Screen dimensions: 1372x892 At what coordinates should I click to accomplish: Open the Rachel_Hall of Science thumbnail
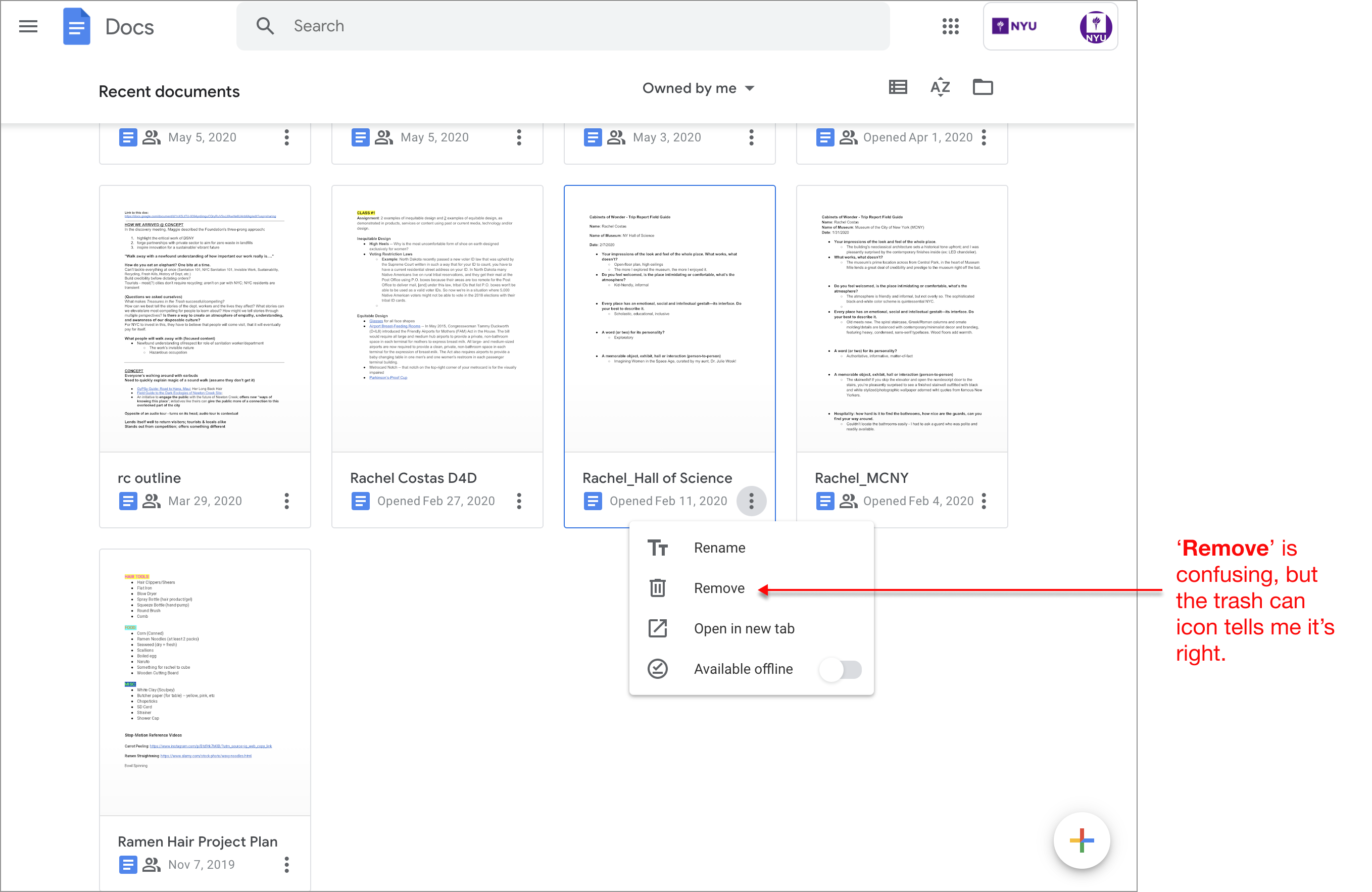(x=669, y=319)
